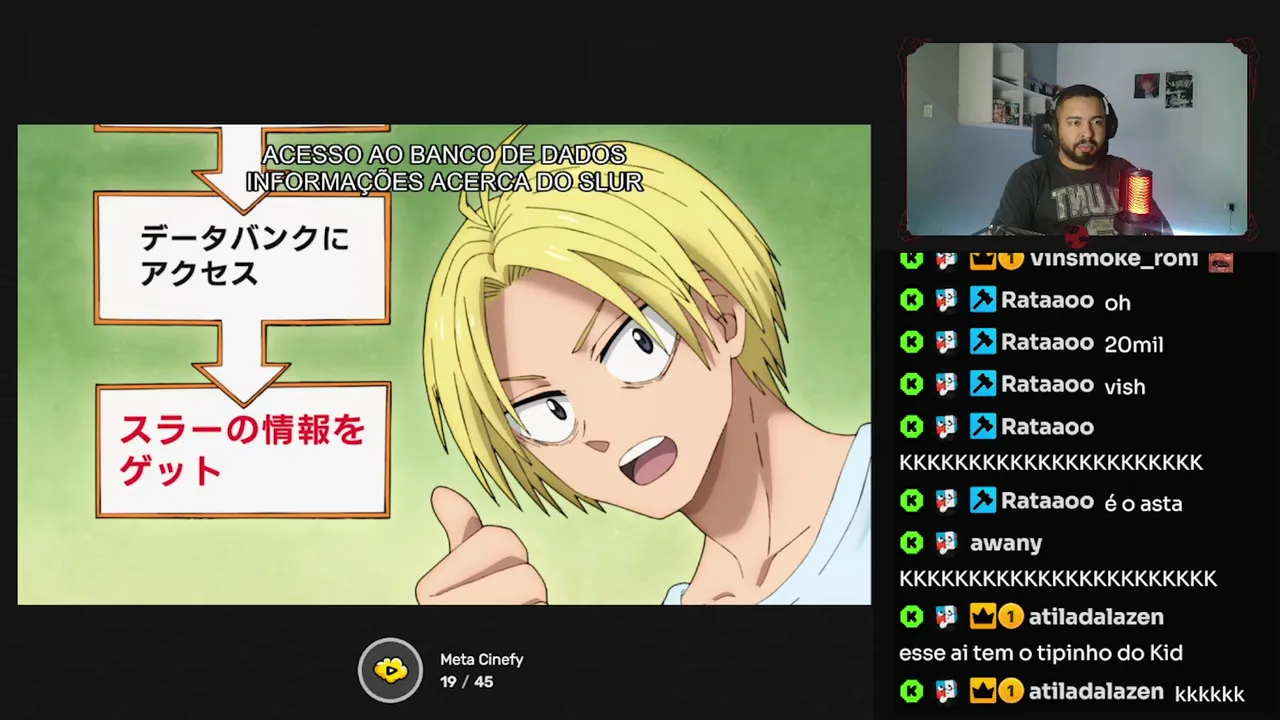Click the pixel-art badge on the "oh" row
The width and height of the screenshot is (1280, 720).
[x=946, y=300]
